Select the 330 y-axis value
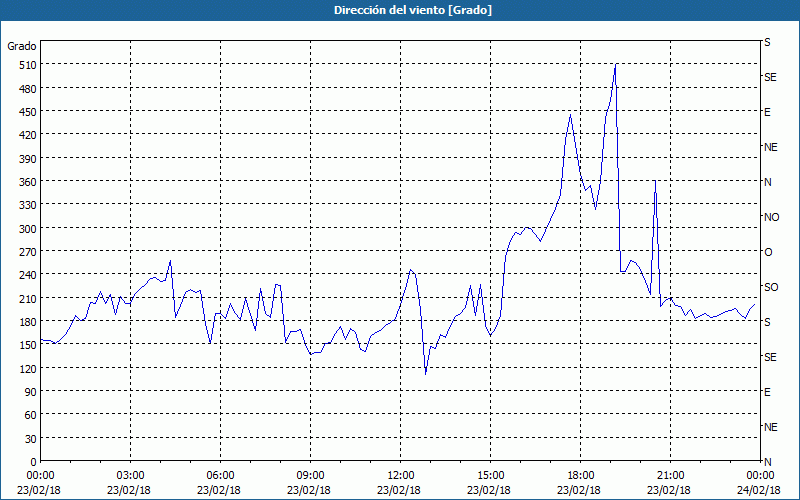The width and height of the screenshot is (800, 500). [x=28, y=205]
